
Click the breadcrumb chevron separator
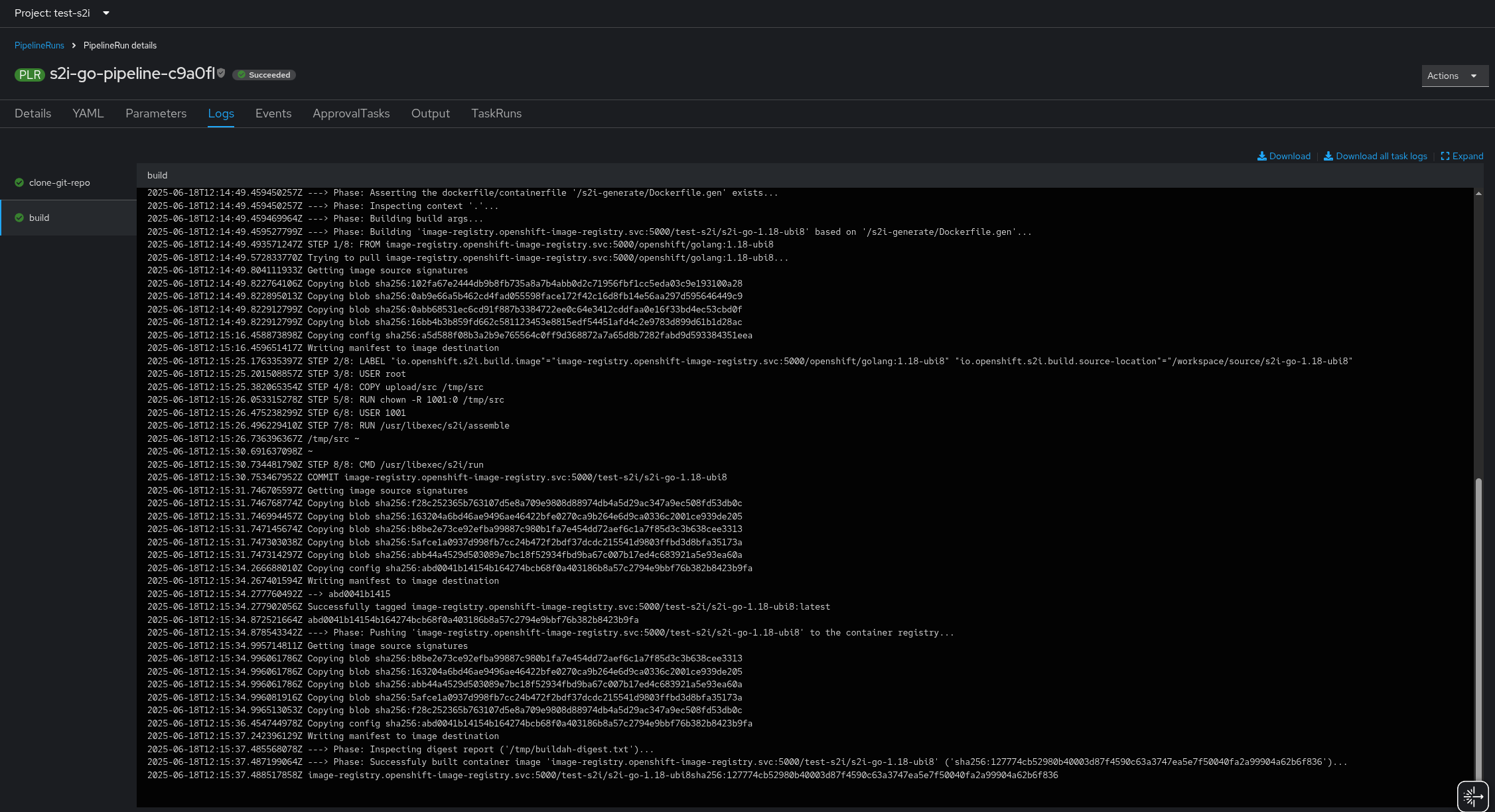(74, 46)
